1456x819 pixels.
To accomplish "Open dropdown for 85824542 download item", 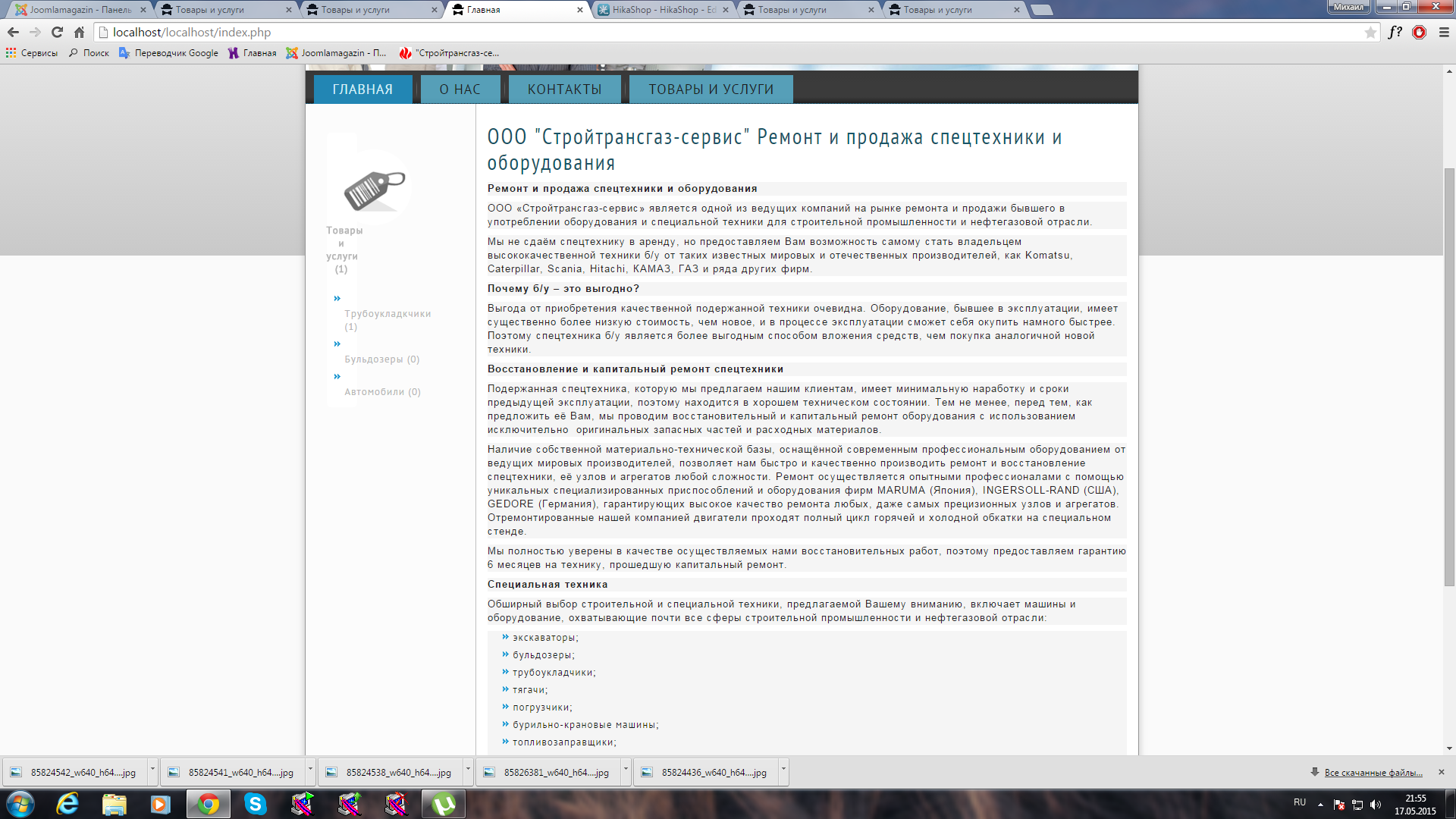I will click(x=152, y=770).
